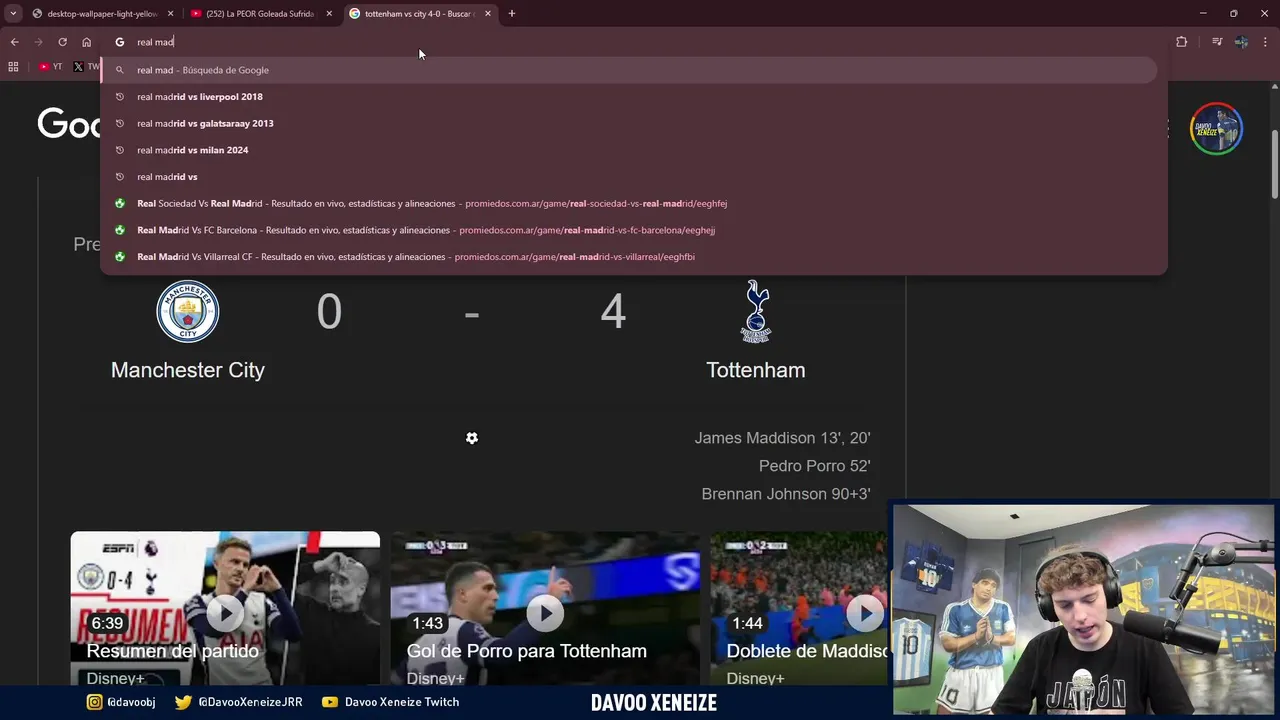The width and height of the screenshot is (1280, 720).
Task: Click the Google logo on the page
Action: point(69,124)
